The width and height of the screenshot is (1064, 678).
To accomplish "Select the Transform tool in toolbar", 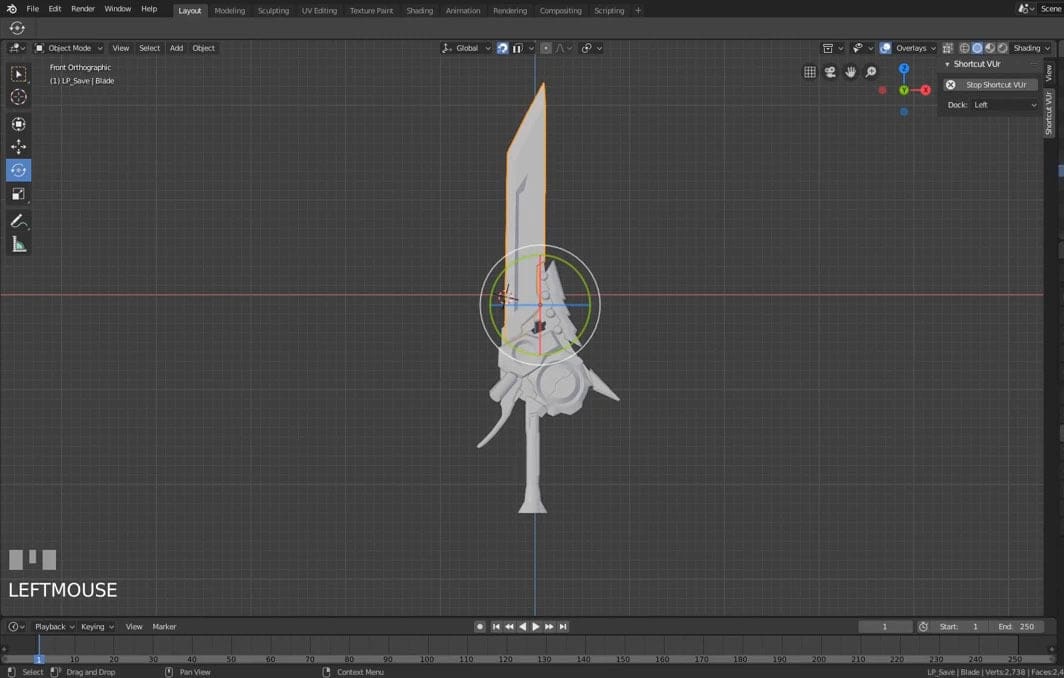I will pyautogui.click(x=18, y=124).
